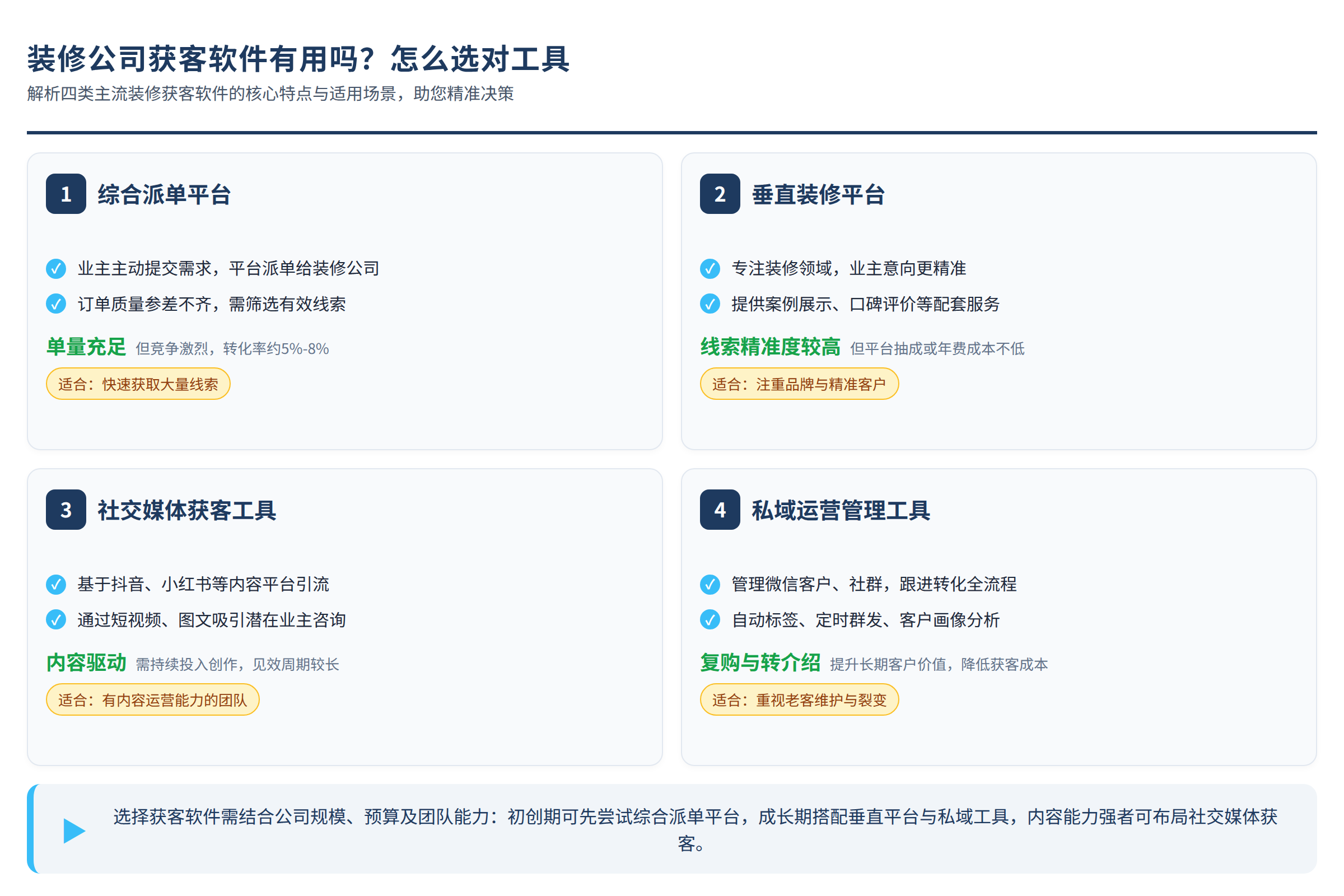This screenshot has height=896, width=1344.
Task: Click the subtitle 解析四类主流装修获客软件
Action: (270, 94)
